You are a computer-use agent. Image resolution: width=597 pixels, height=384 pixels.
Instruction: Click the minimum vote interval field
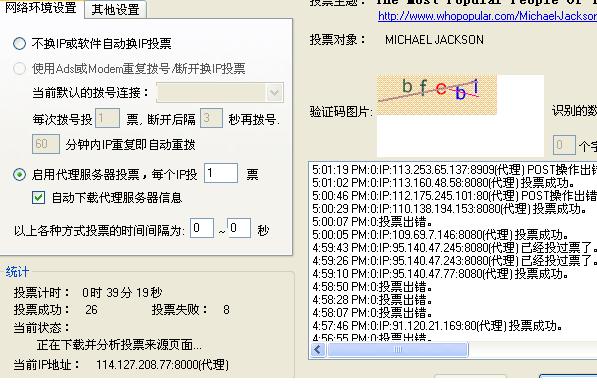tap(202, 228)
